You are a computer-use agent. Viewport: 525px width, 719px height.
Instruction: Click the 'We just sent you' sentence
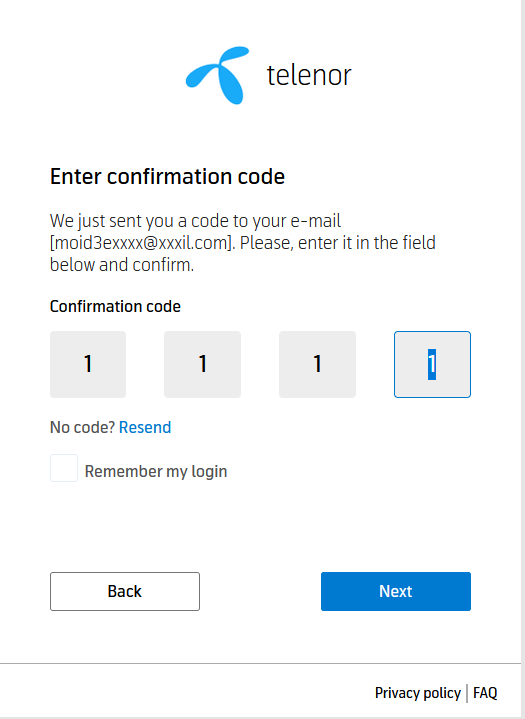[x=195, y=221]
